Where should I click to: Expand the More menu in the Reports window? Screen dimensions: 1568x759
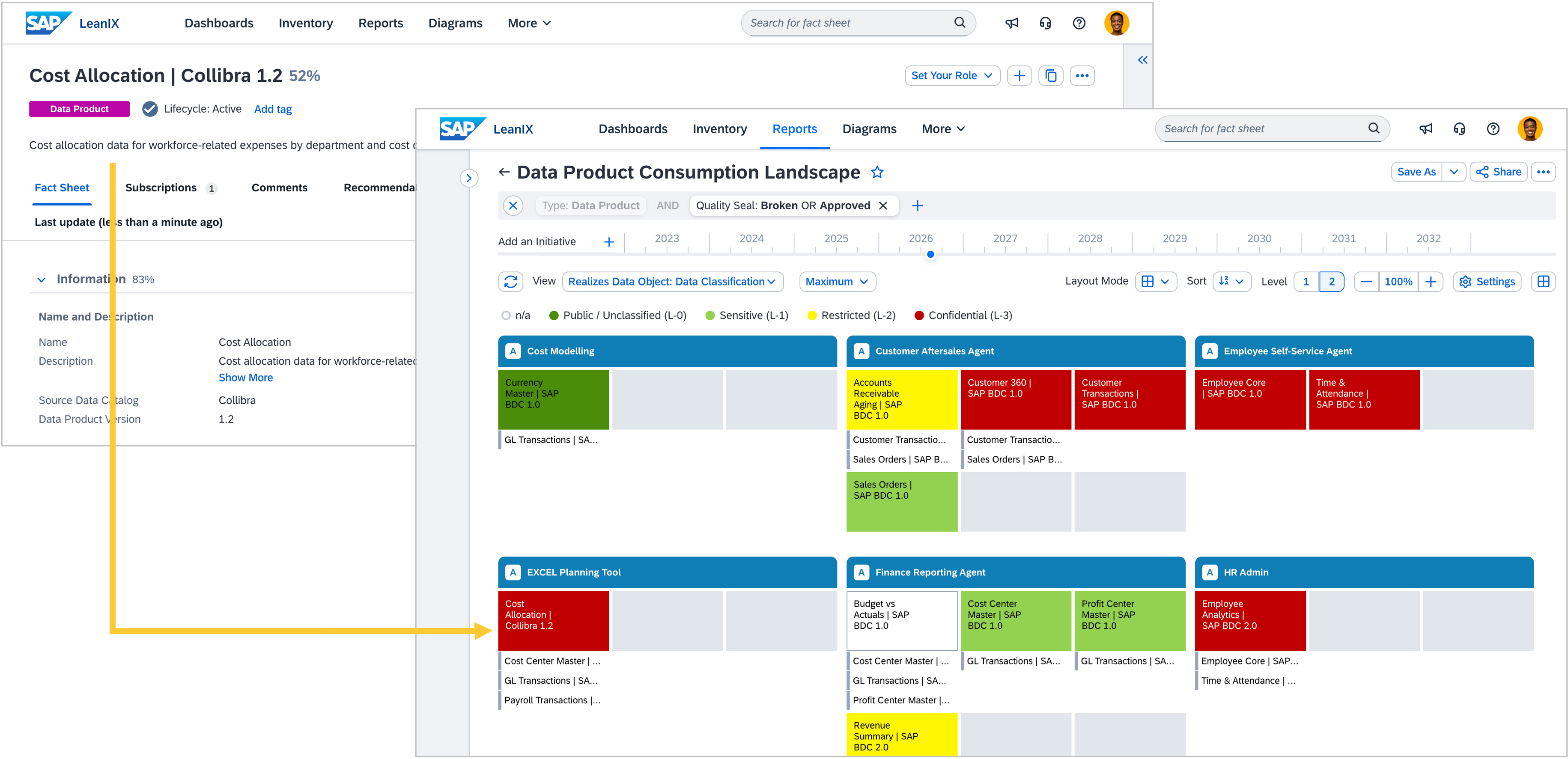[943, 128]
